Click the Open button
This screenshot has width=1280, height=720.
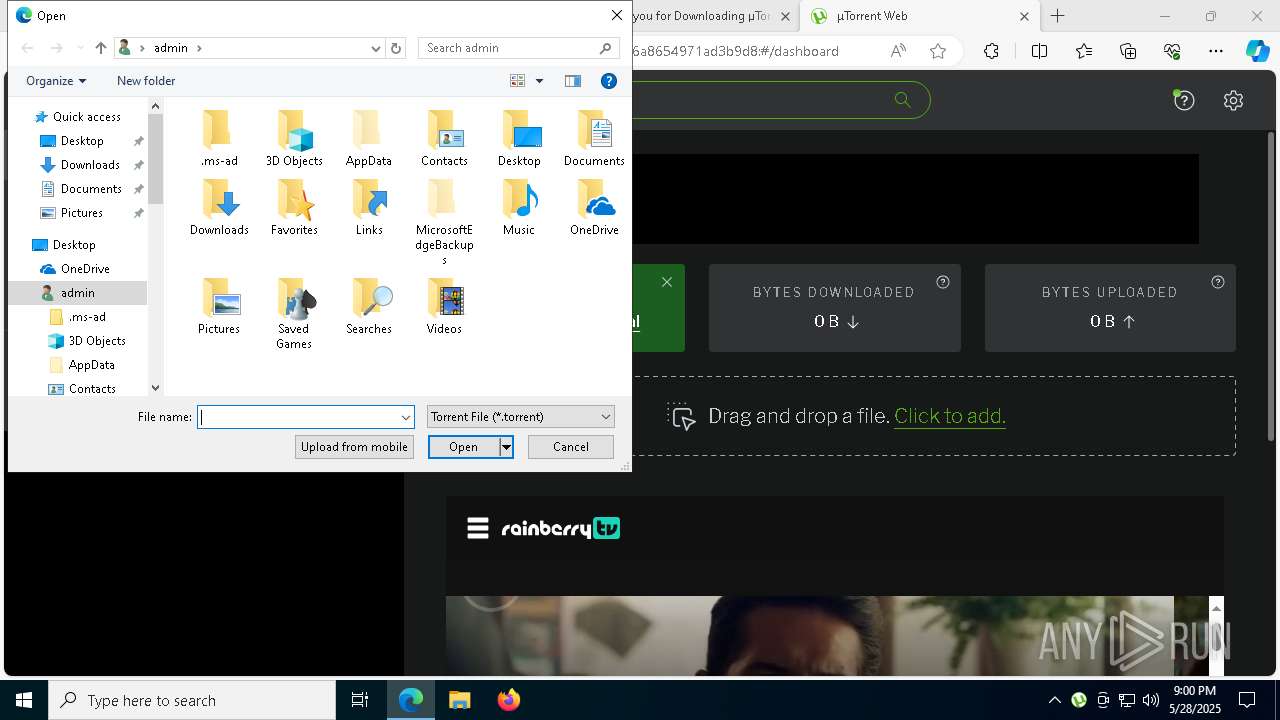[463, 447]
